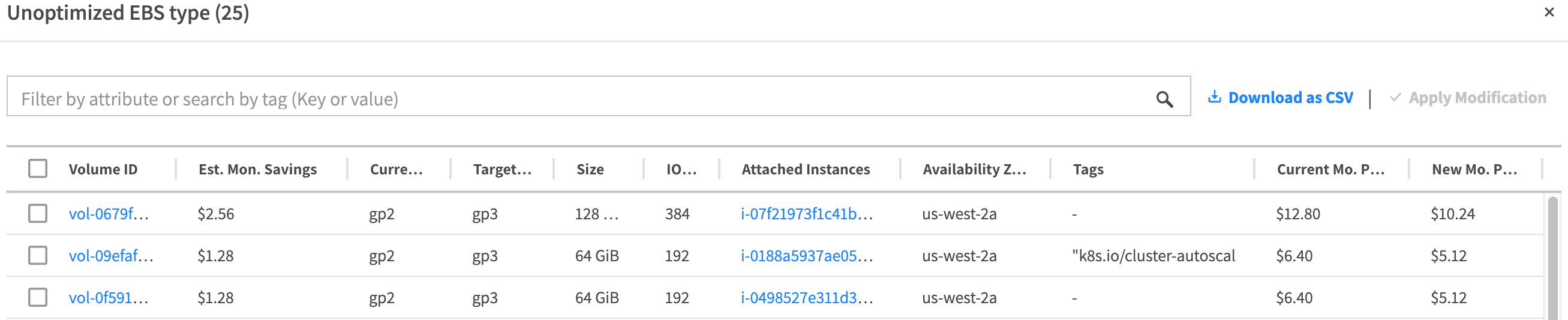This screenshot has height=320, width=1568.
Task: Open instance i-07f21973f1c41b link
Action: coord(806,213)
